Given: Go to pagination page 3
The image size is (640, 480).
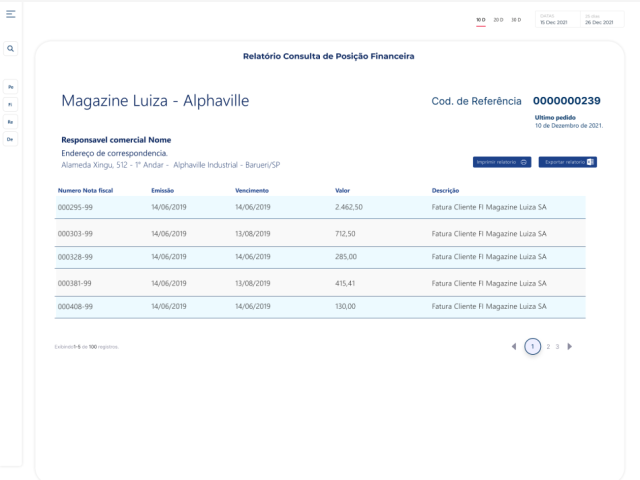Looking at the screenshot, I should click(x=557, y=347).
